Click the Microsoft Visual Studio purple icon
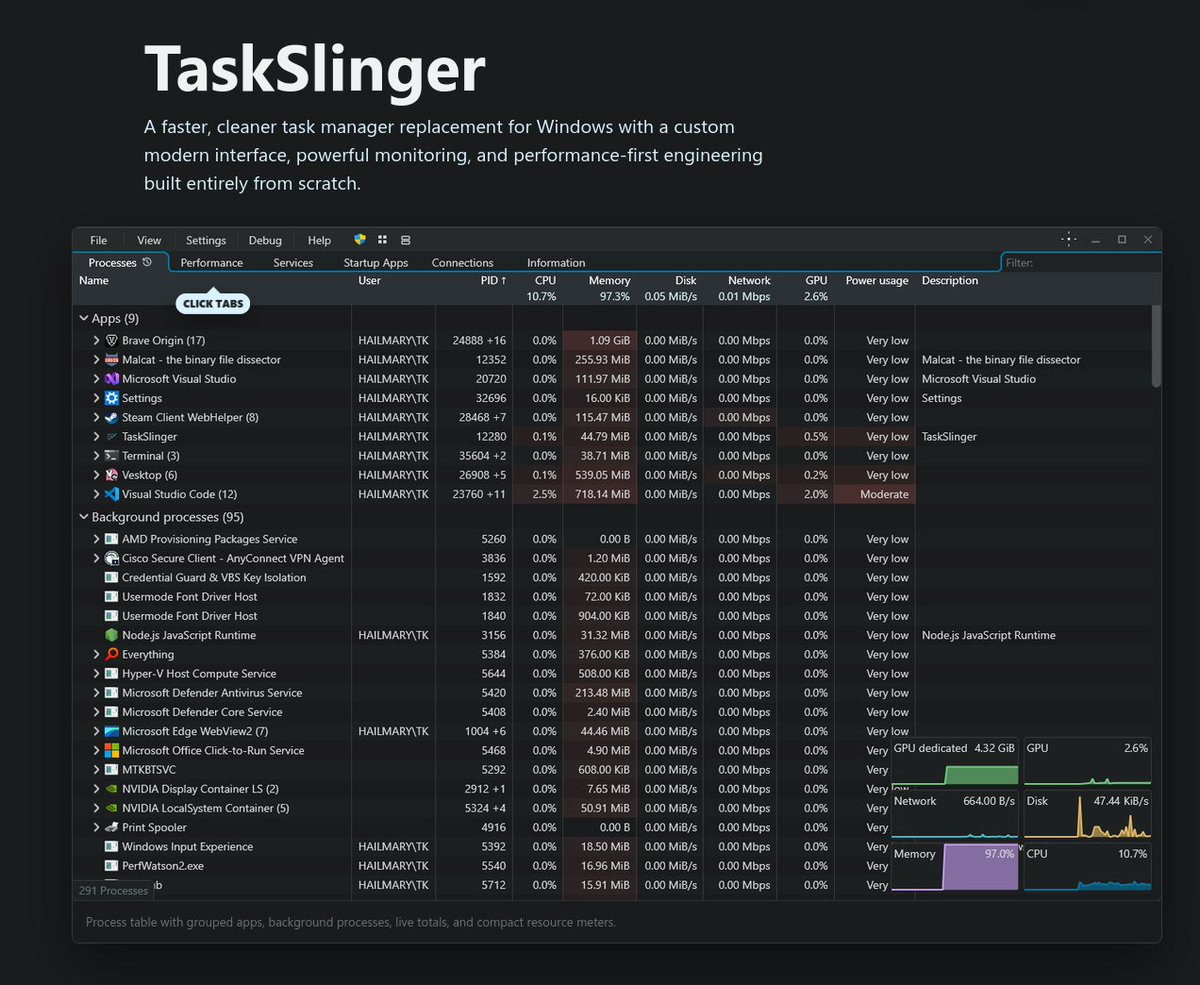This screenshot has width=1200, height=985. 112,379
